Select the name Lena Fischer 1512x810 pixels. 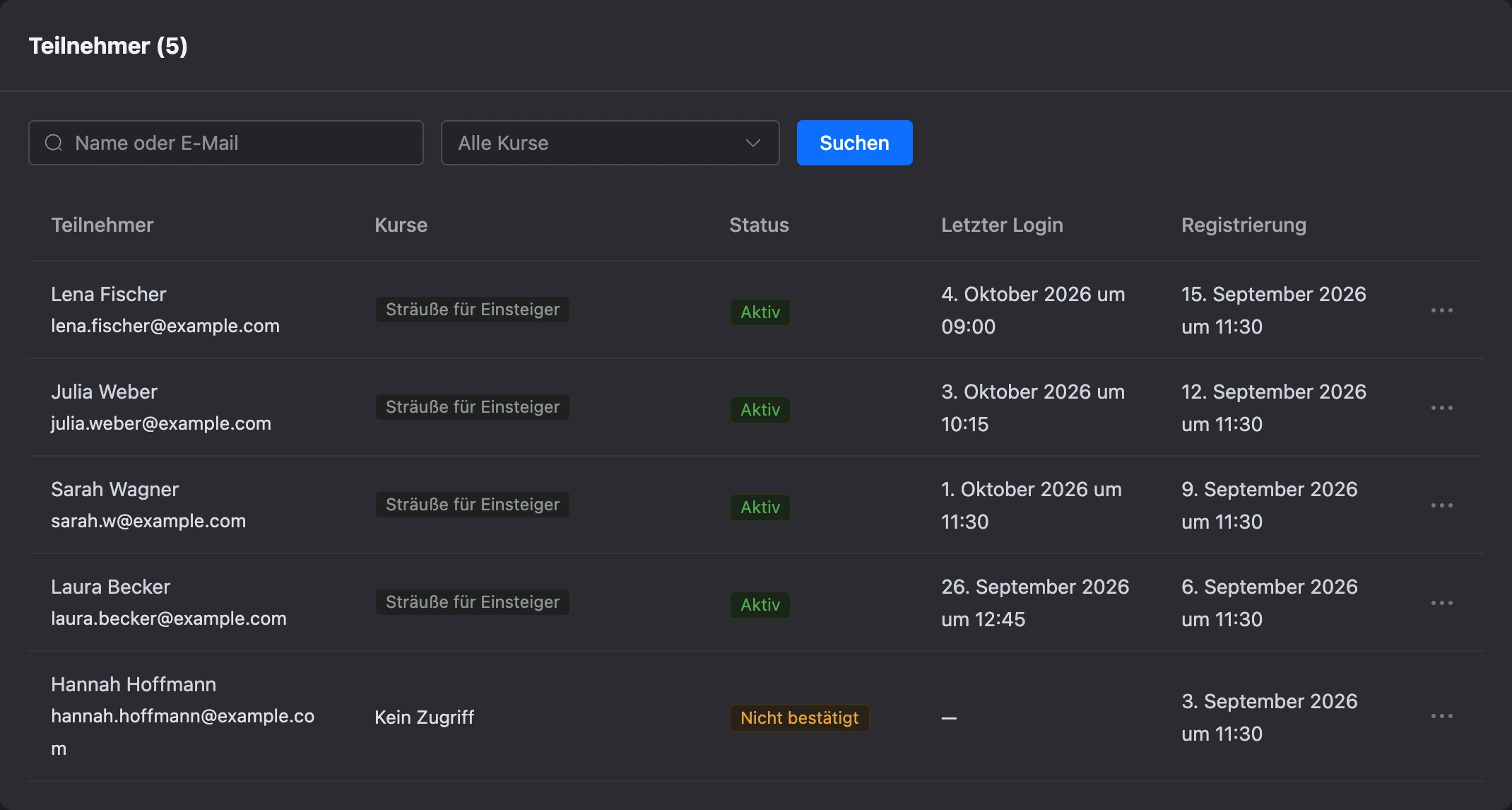point(108,294)
